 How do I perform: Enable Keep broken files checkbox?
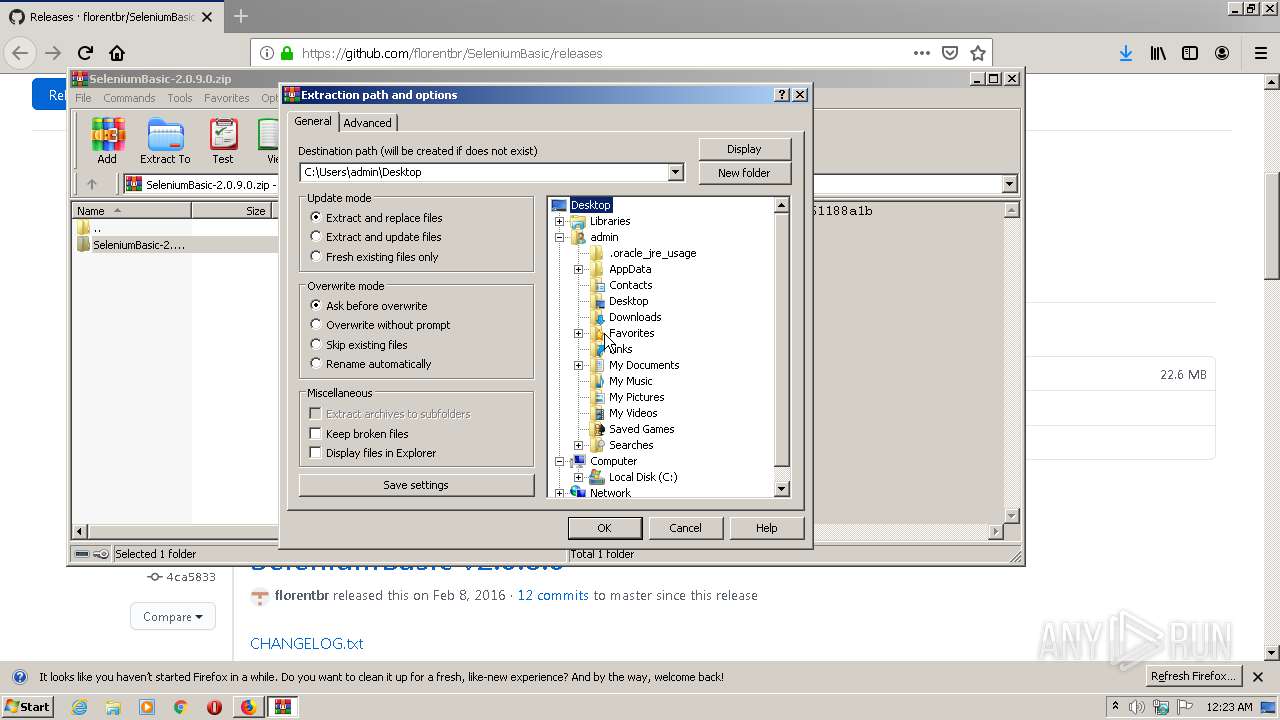pyautogui.click(x=315, y=433)
